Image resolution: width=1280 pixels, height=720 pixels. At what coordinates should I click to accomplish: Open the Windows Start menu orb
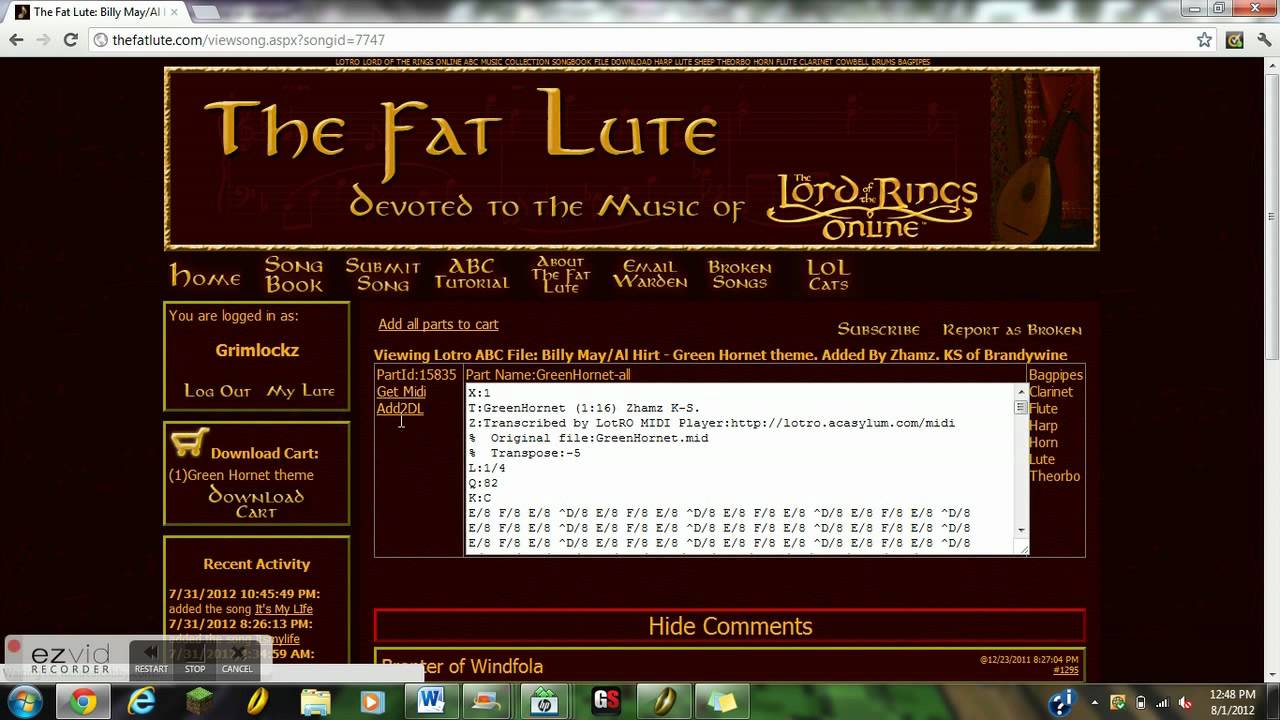tap(25, 701)
